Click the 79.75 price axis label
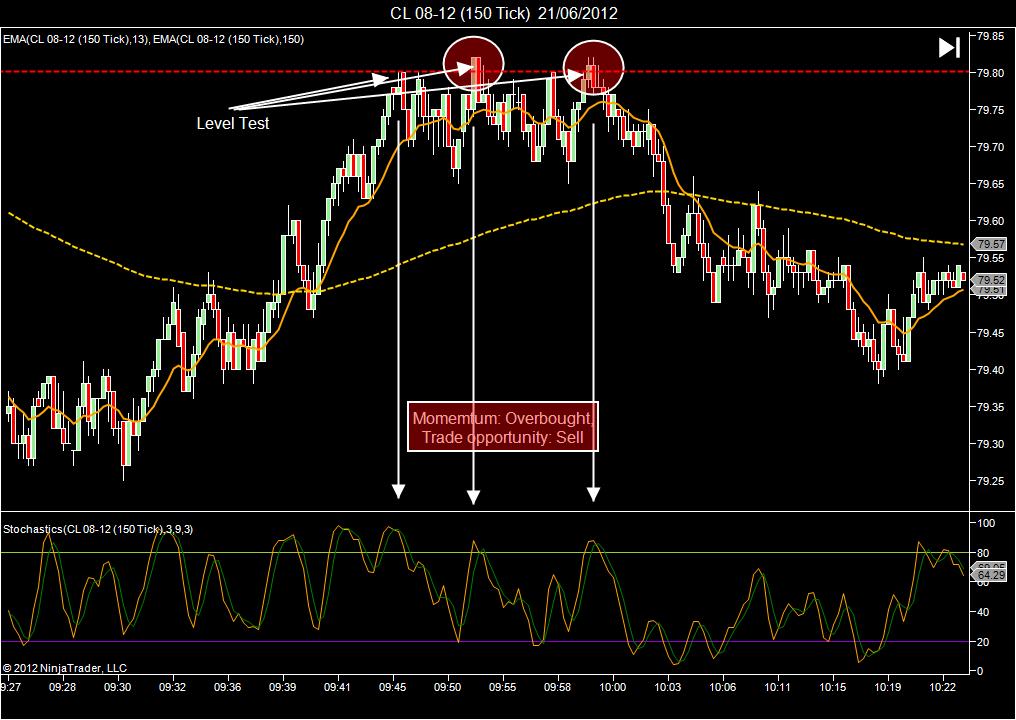 [991, 110]
